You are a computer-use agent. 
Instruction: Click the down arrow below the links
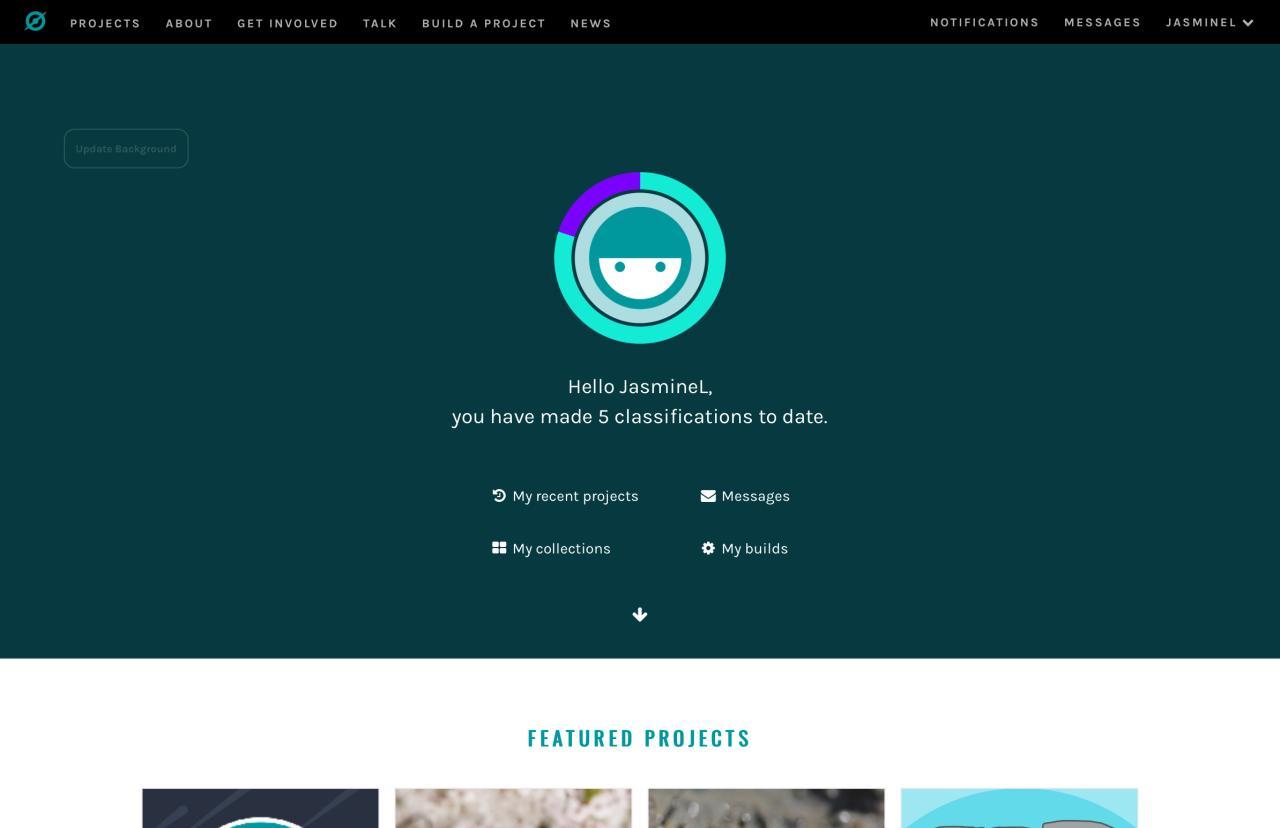[x=640, y=615]
